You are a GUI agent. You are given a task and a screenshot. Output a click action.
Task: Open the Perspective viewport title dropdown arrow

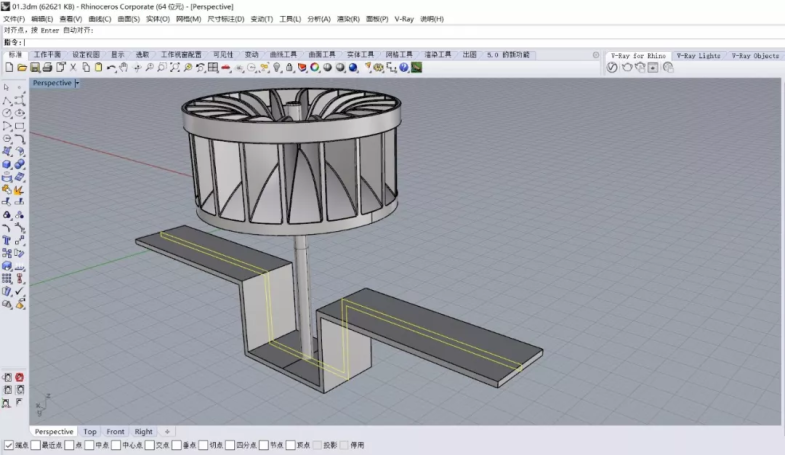(78, 83)
